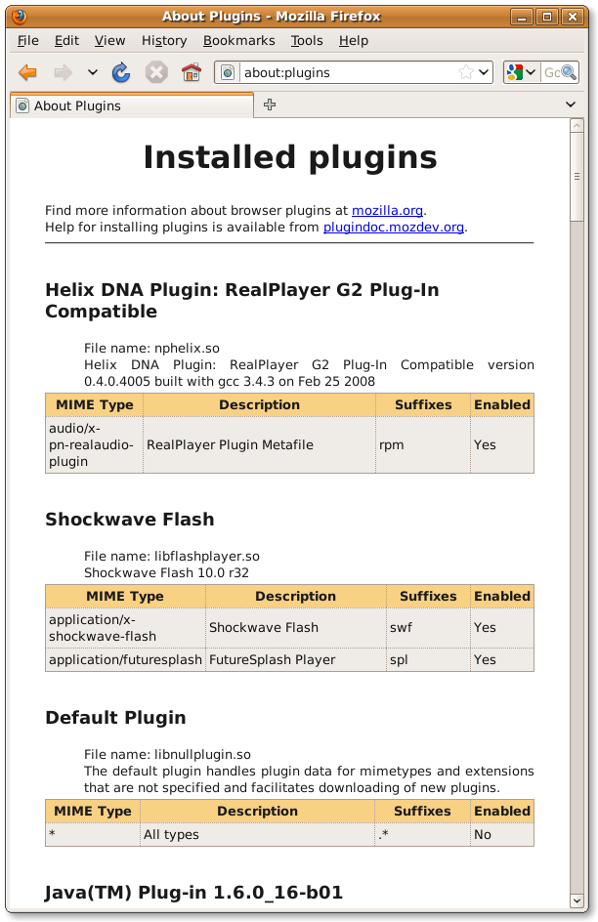Click the page identity icon in the address bar

click(228, 72)
